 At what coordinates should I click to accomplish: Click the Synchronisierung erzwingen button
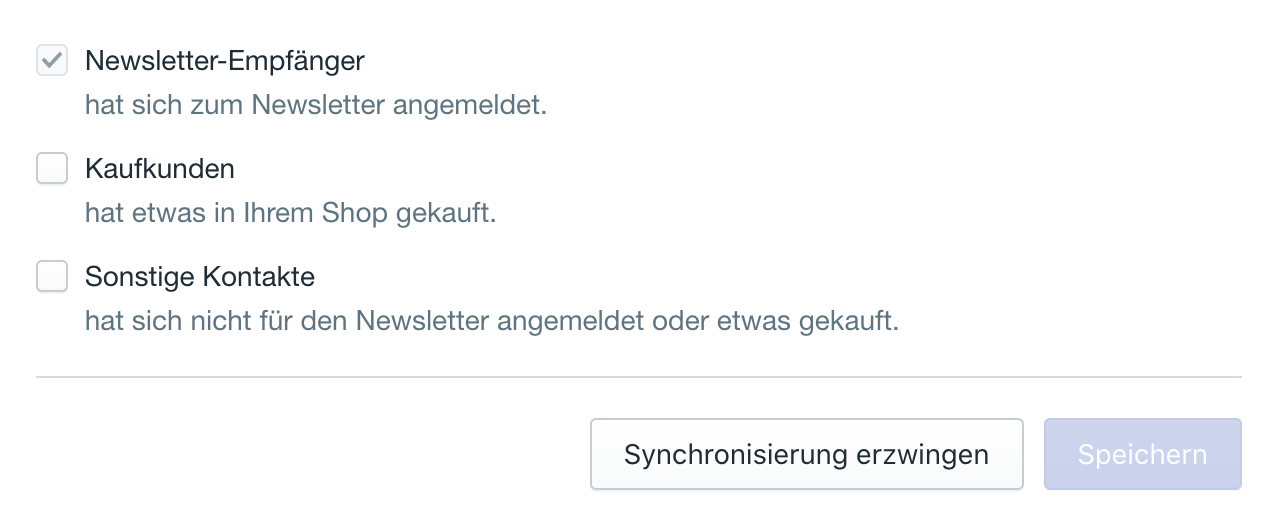806,454
